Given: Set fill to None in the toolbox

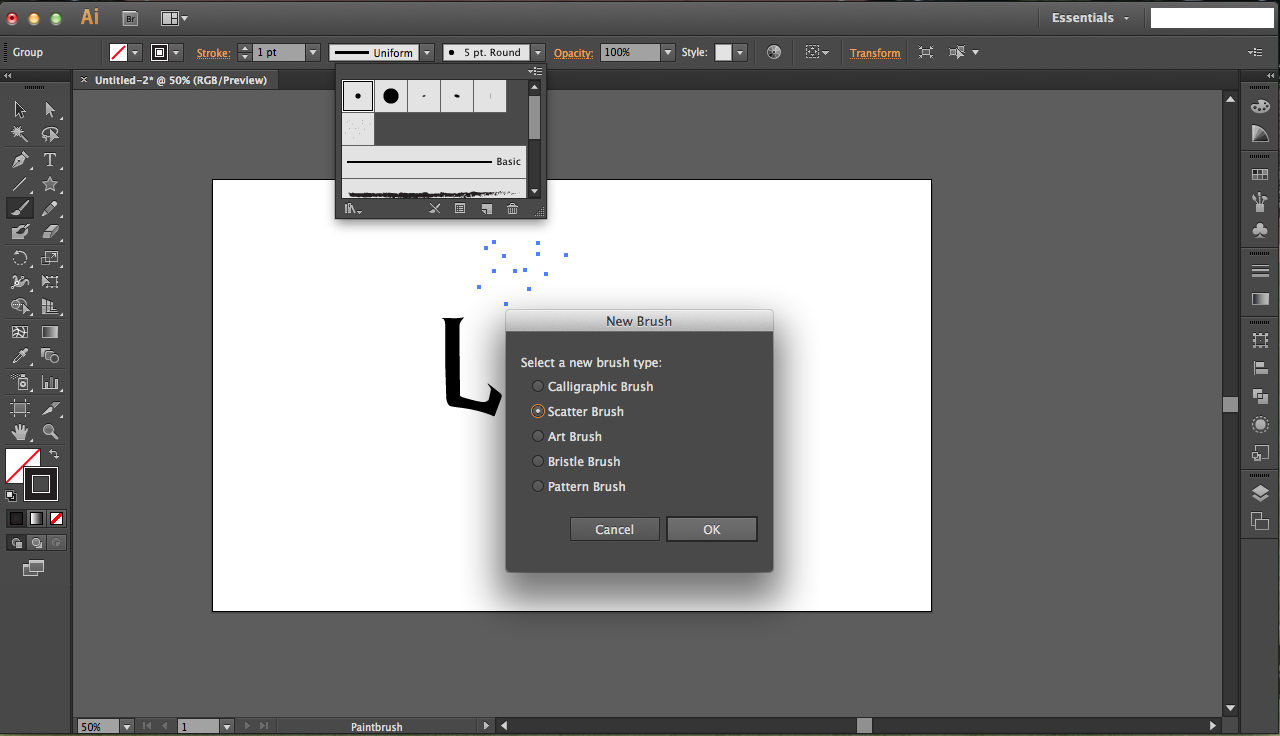Looking at the screenshot, I should [x=57, y=518].
